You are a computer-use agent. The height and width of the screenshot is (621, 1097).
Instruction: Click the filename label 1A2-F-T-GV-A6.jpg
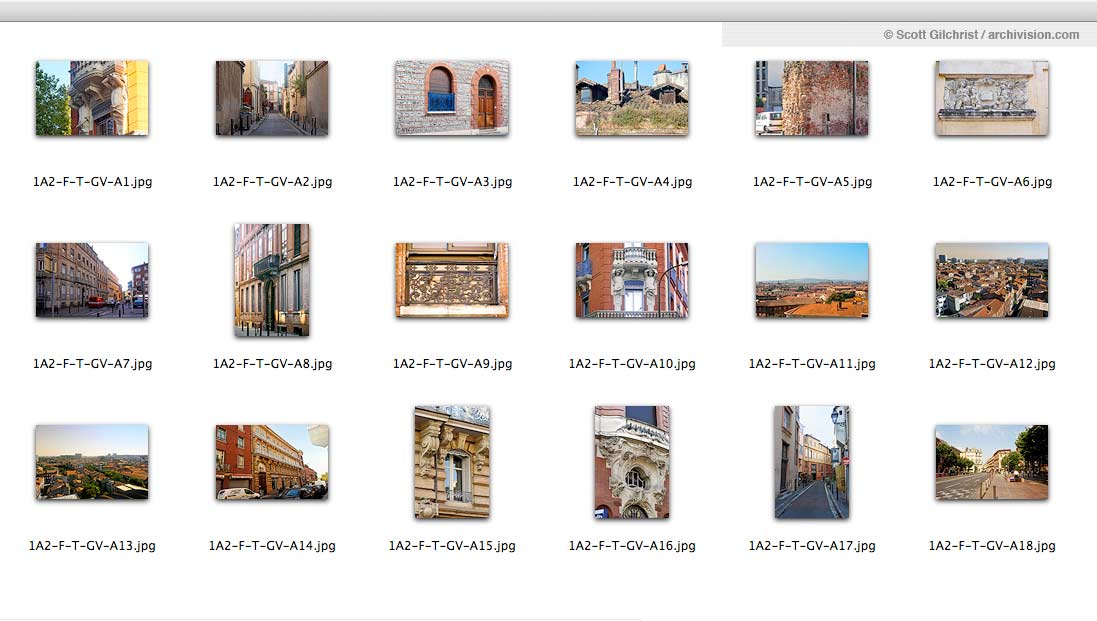click(992, 182)
